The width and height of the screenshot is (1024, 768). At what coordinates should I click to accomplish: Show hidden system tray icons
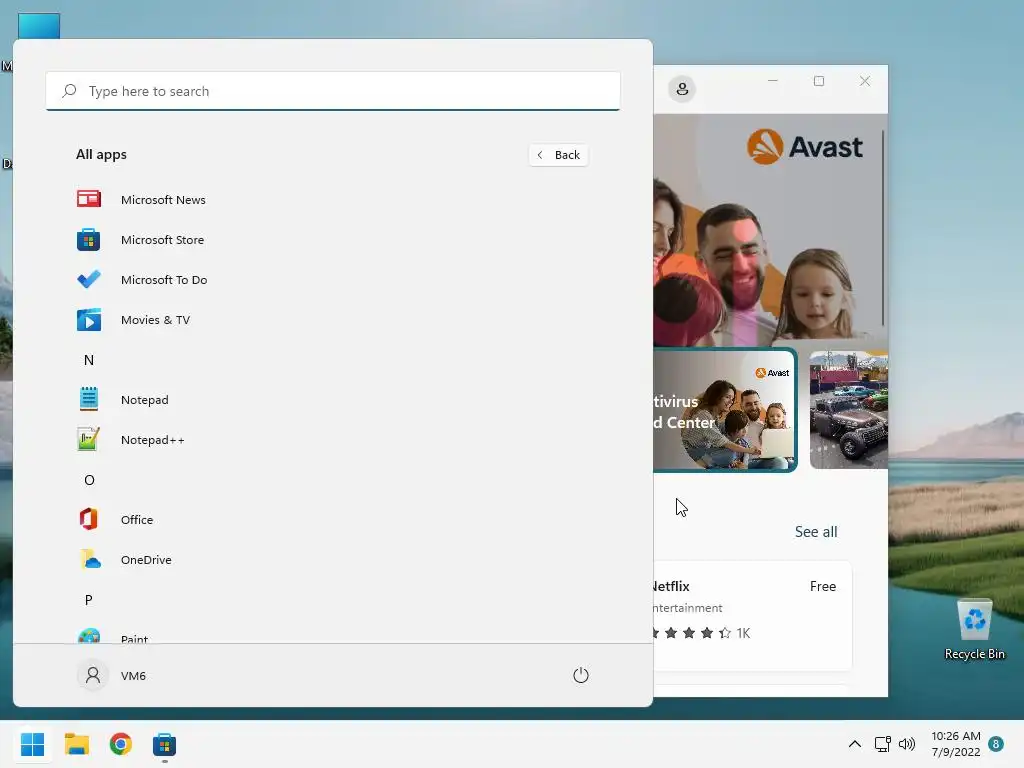click(x=854, y=744)
